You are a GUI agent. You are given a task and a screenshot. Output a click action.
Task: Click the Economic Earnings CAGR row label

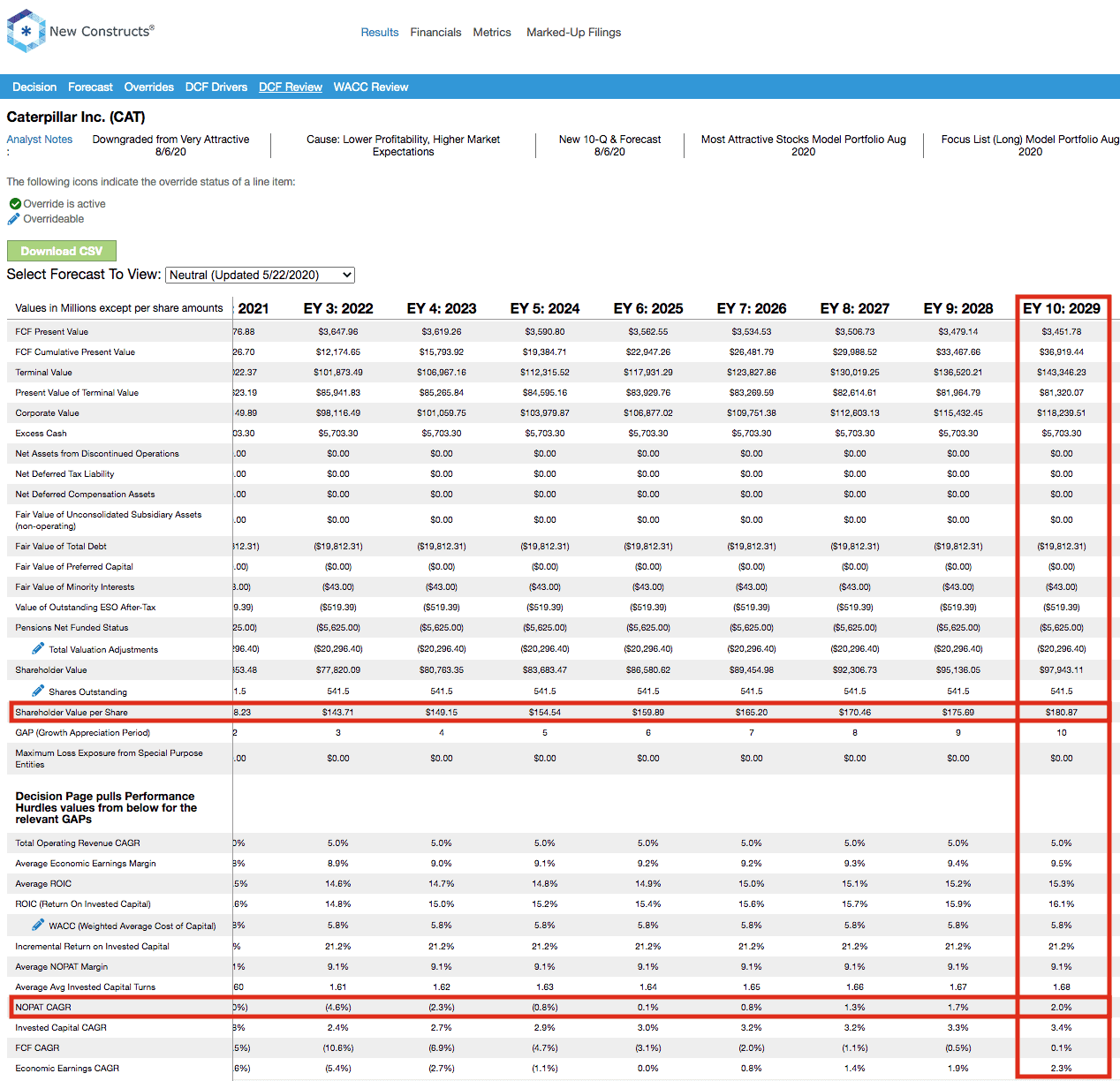point(67,1069)
